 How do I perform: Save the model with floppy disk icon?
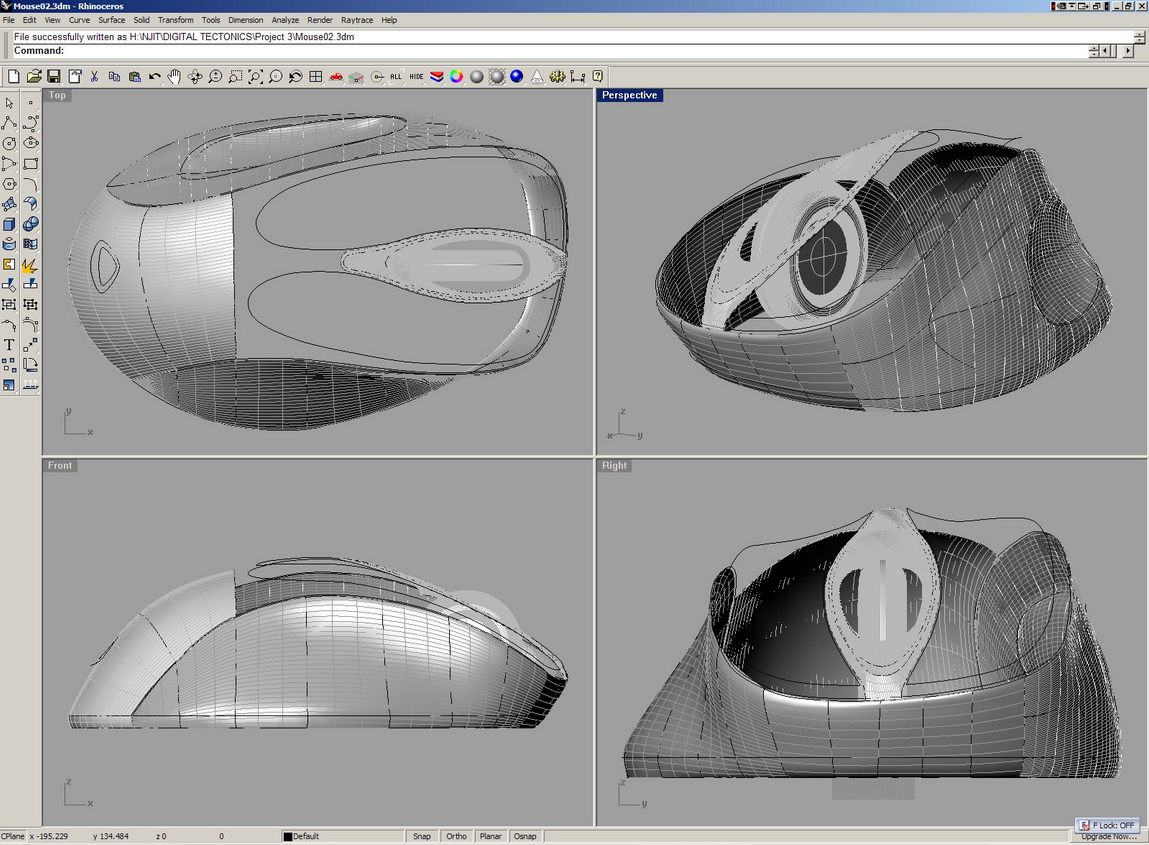click(53, 76)
